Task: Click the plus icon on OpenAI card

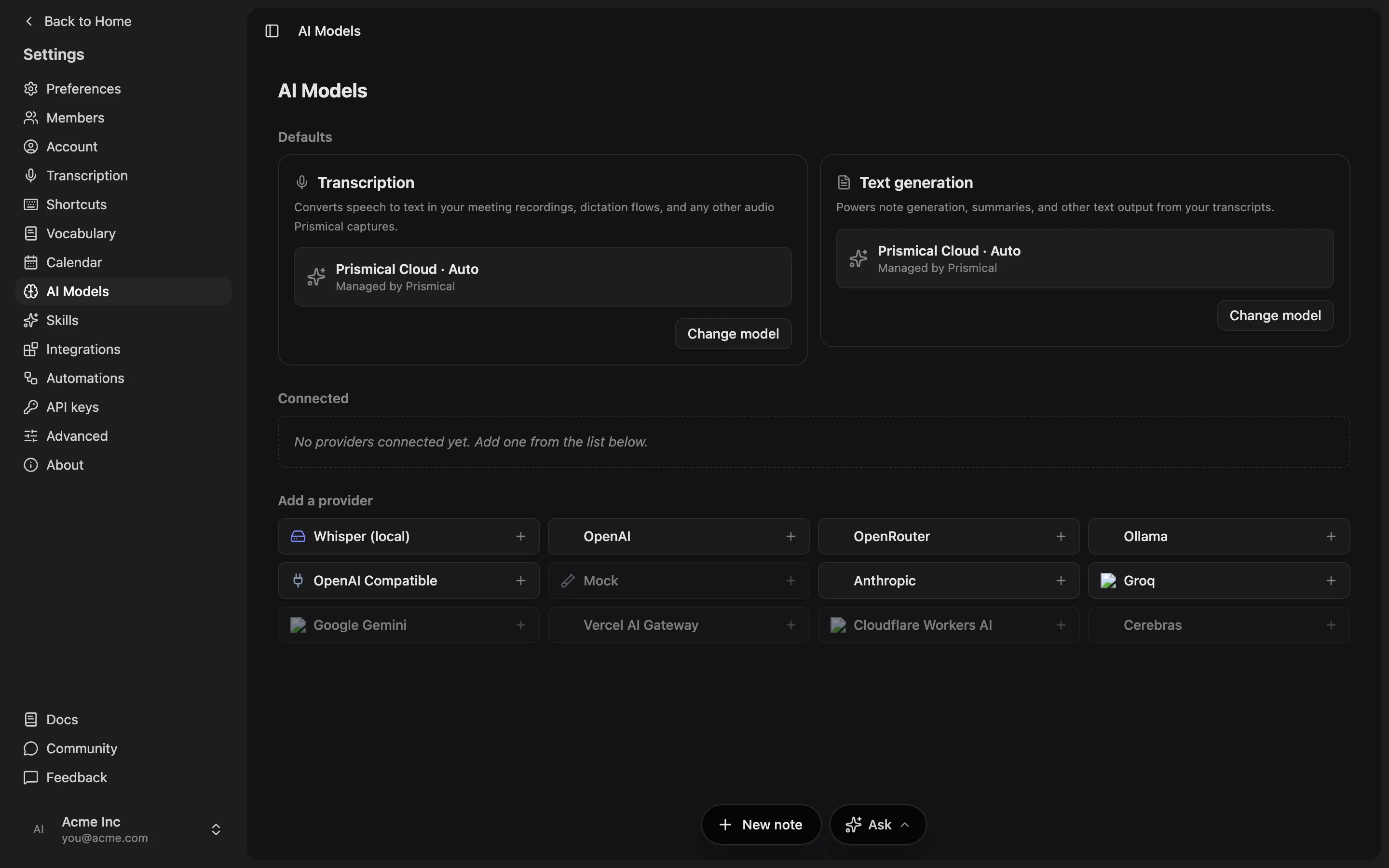Action: point(791,536)
